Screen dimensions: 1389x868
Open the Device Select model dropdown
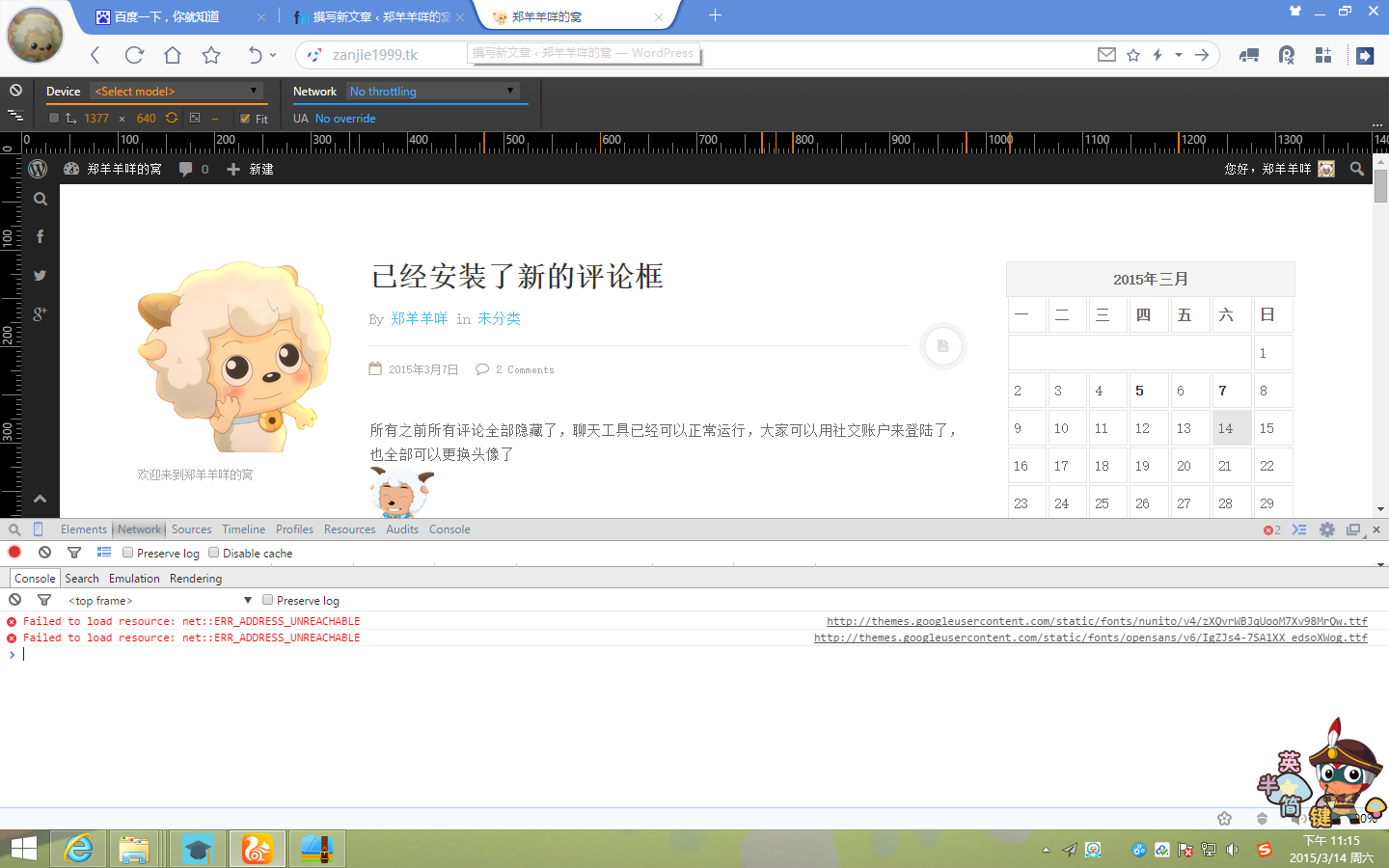[x=177, y=91]
